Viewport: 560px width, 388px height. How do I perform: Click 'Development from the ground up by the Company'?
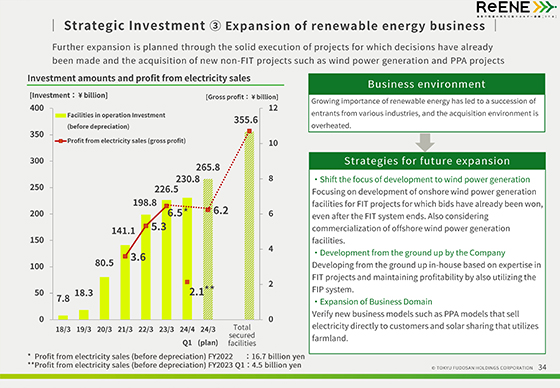[412, 253]
